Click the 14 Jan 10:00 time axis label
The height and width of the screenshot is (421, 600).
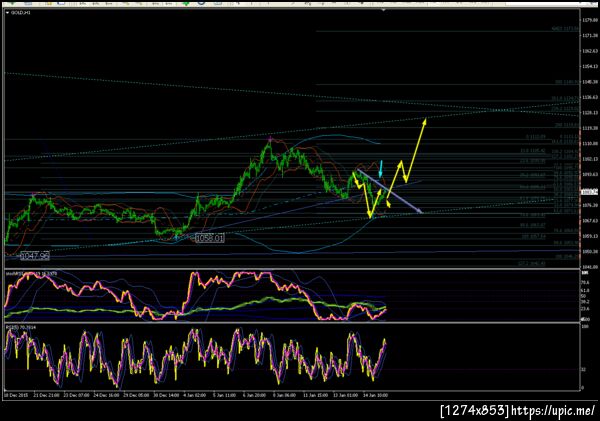point(375,395)
